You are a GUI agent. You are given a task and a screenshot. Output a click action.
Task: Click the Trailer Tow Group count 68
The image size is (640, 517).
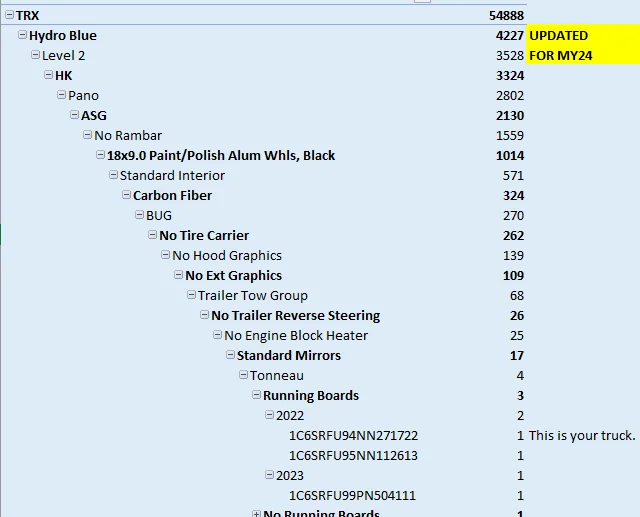pos(517,295)
